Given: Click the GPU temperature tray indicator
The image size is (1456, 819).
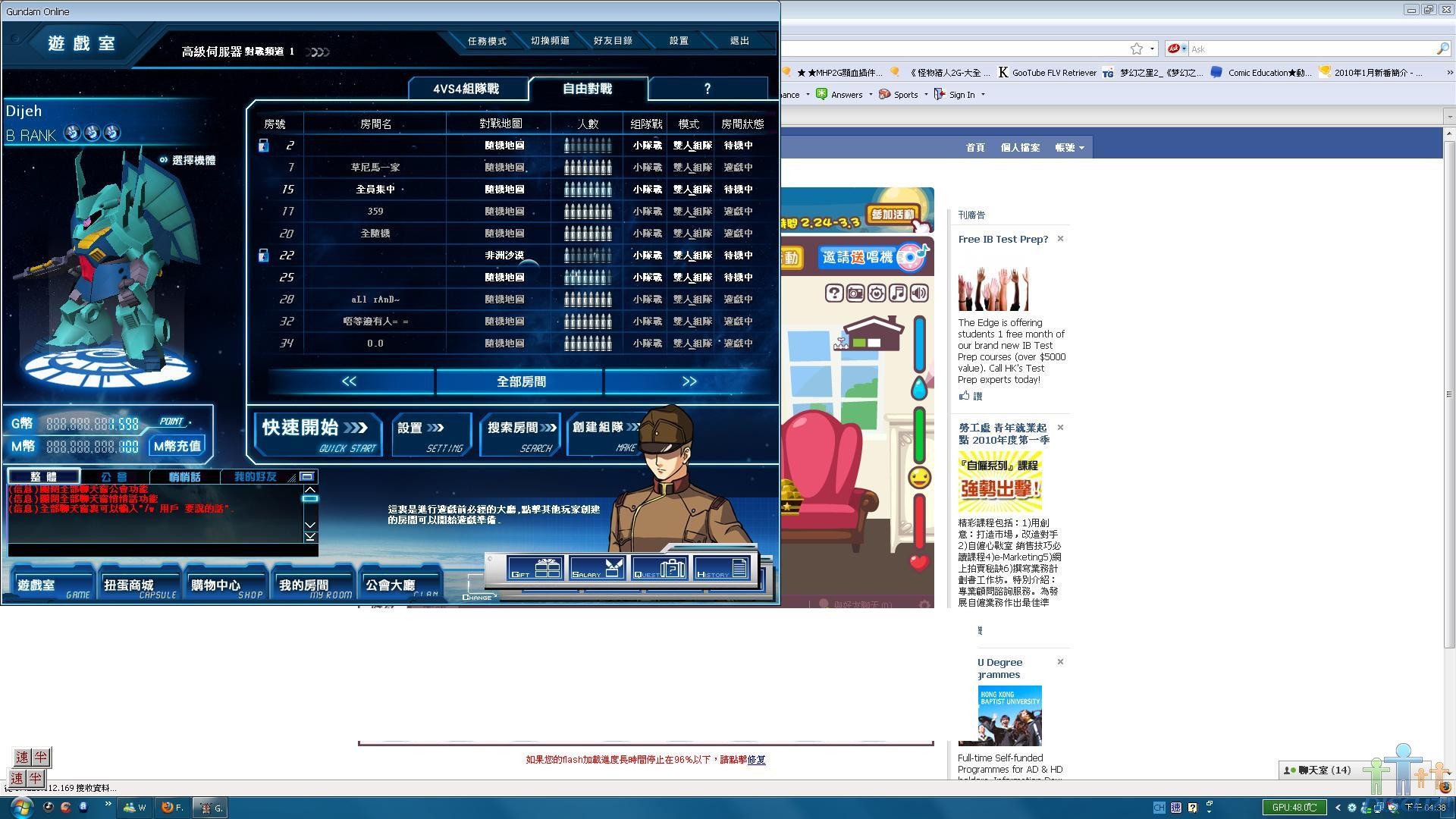Looking at the screenshot, I should point(1294,808).
